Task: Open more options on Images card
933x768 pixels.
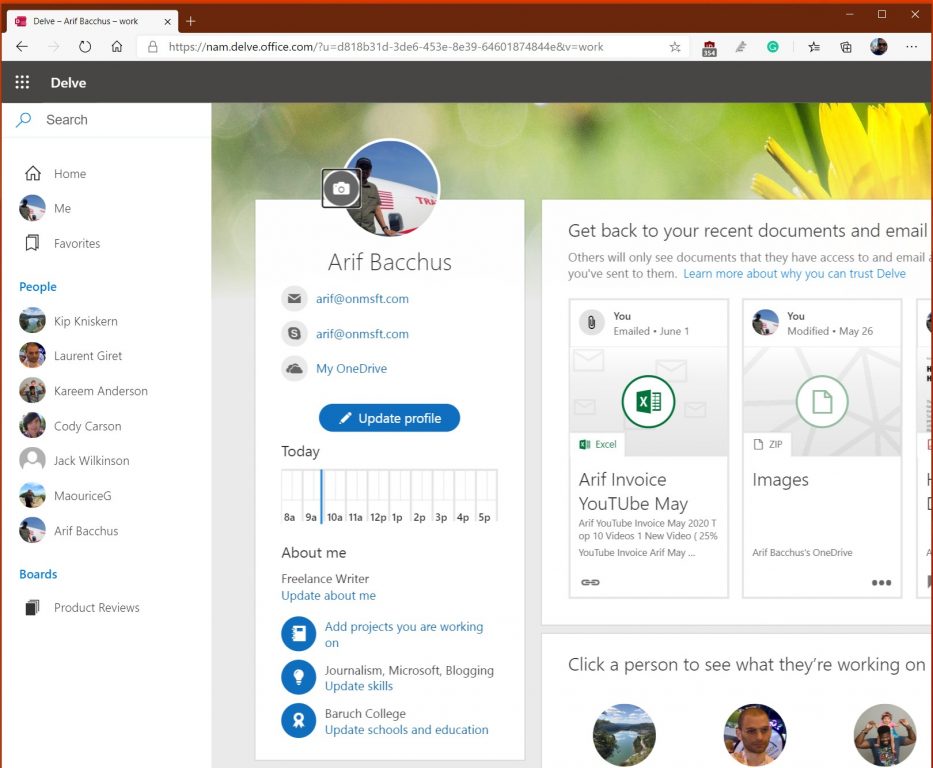Action: click(x=881, y=582)
